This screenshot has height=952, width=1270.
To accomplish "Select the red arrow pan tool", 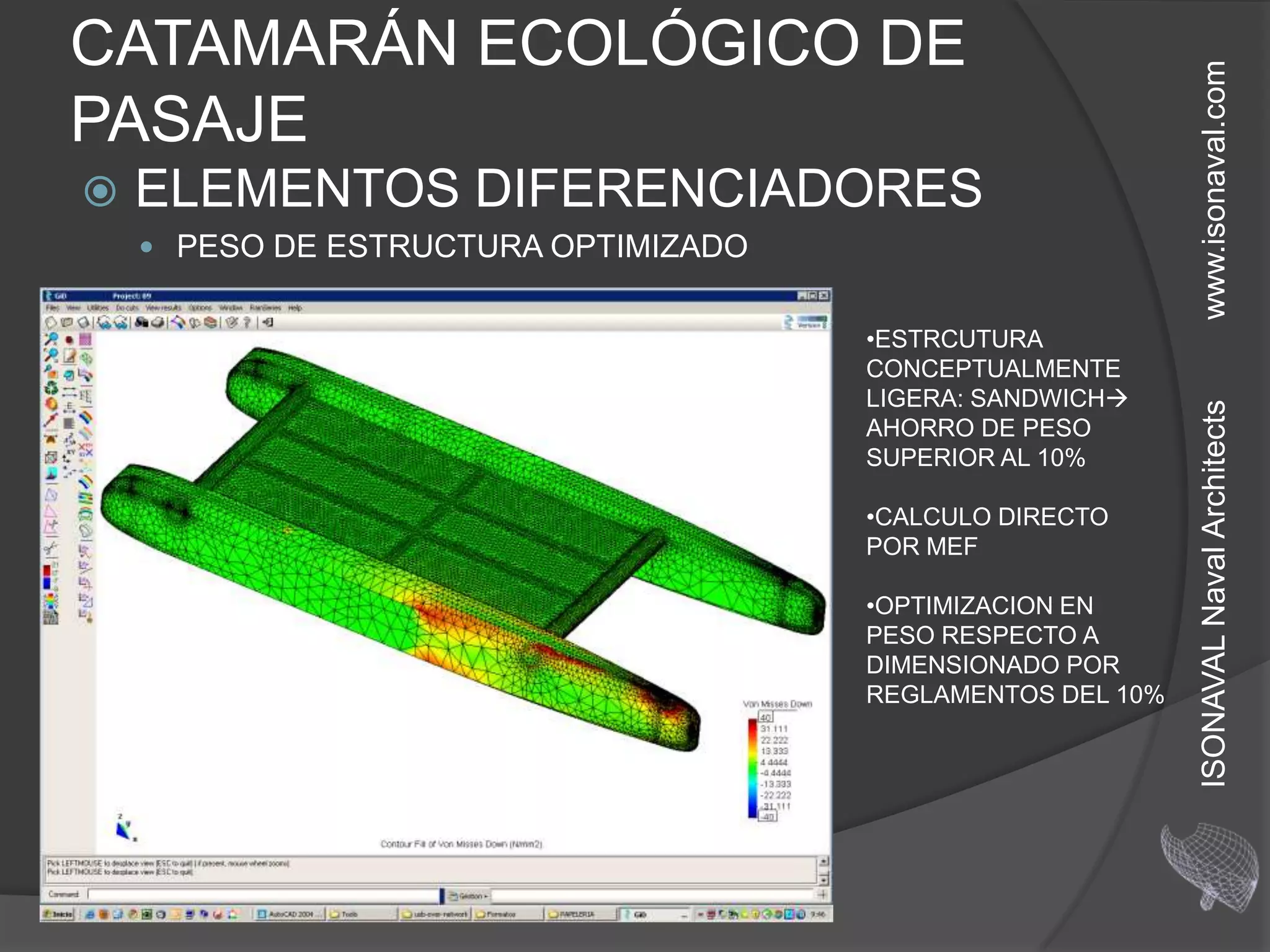I will (x=51, y=421).
